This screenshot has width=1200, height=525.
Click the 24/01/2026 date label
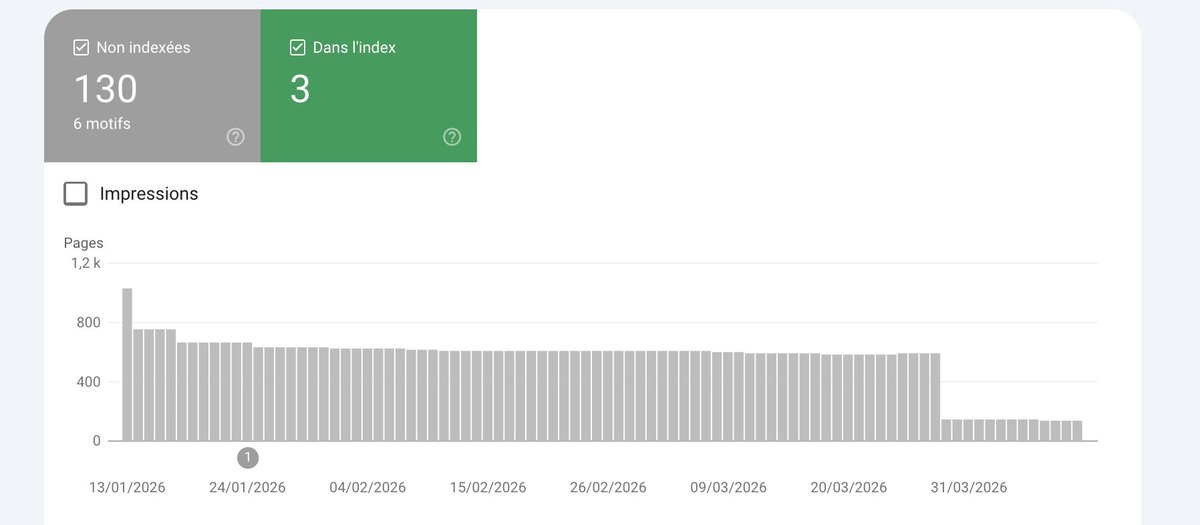click(x=247, y=488)
